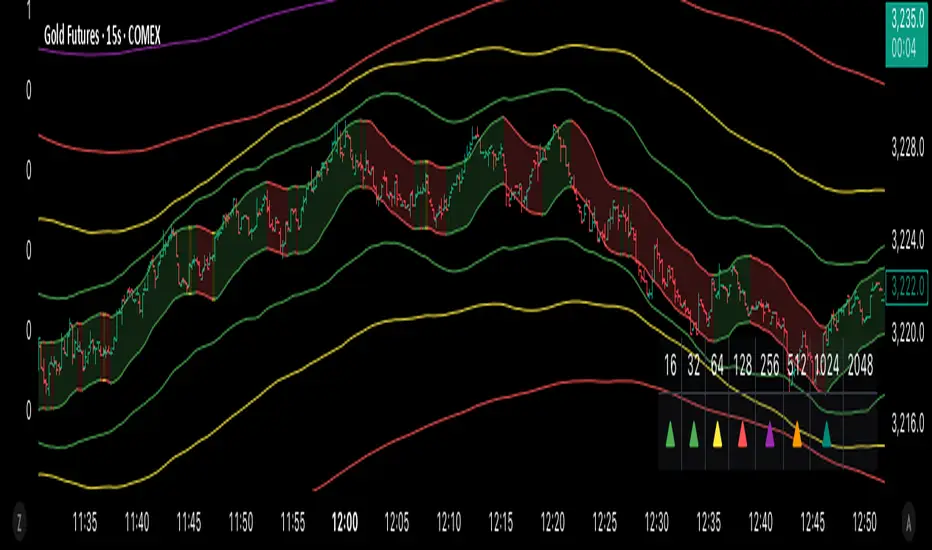Viewport: 932px width, 550px height.
Task: Click the 3,216.0 price axis label
Action: pyautogui.click(x=908, y=423)
